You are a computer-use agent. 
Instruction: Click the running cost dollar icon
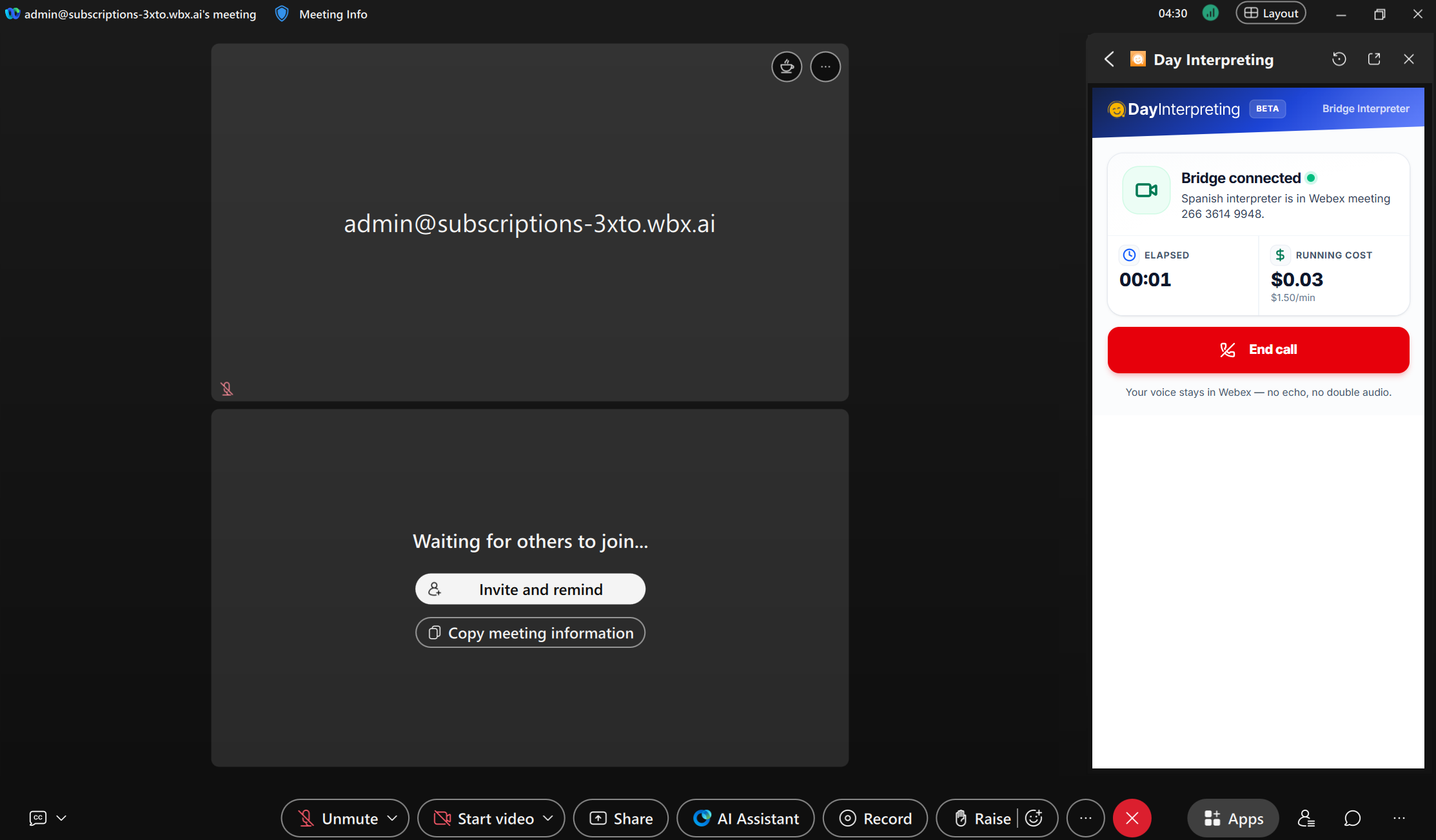pyautogui.click(x=1280, y=255)
